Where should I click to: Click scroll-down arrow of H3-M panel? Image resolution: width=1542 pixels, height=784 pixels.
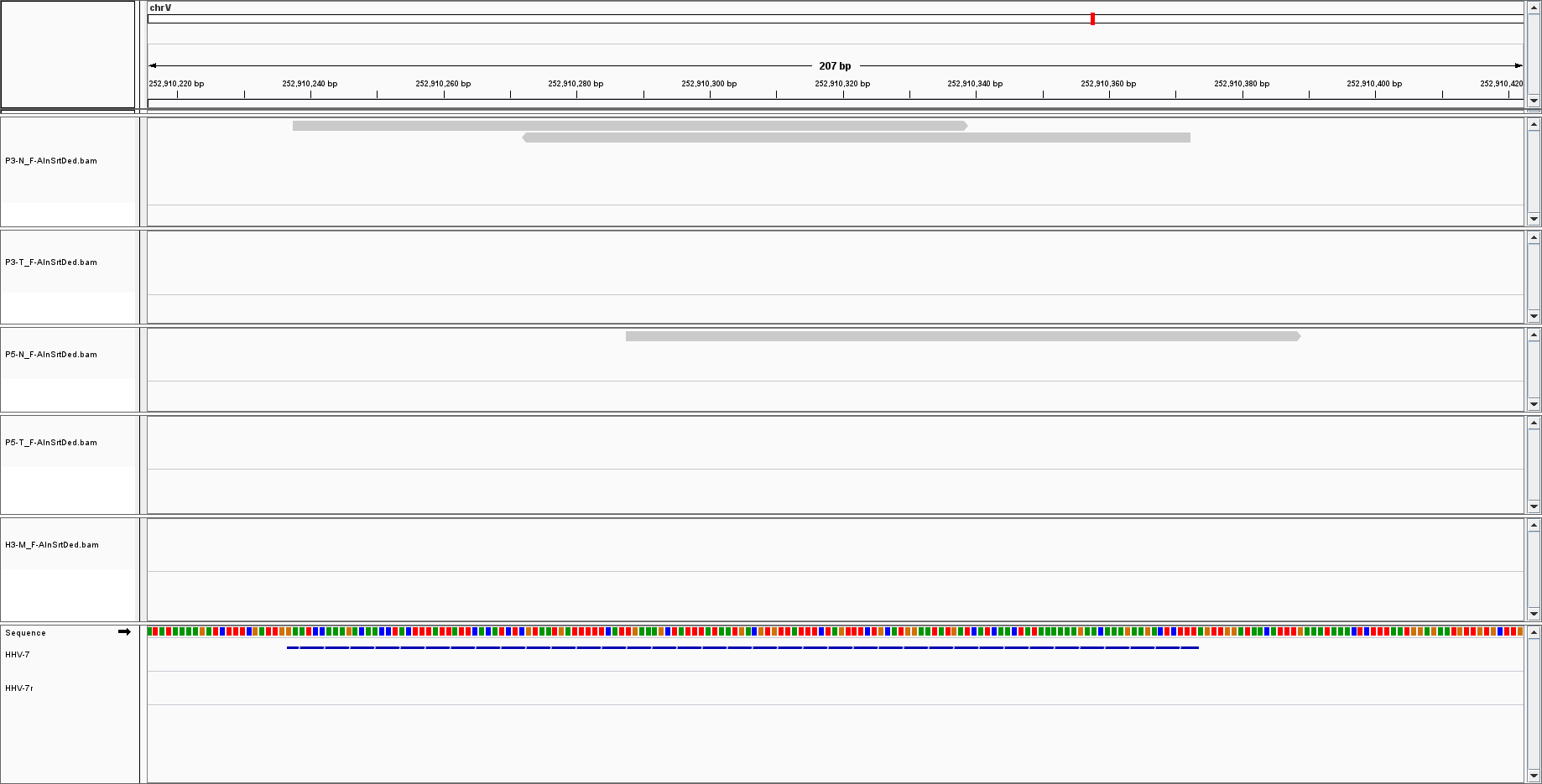point(1534,613)
